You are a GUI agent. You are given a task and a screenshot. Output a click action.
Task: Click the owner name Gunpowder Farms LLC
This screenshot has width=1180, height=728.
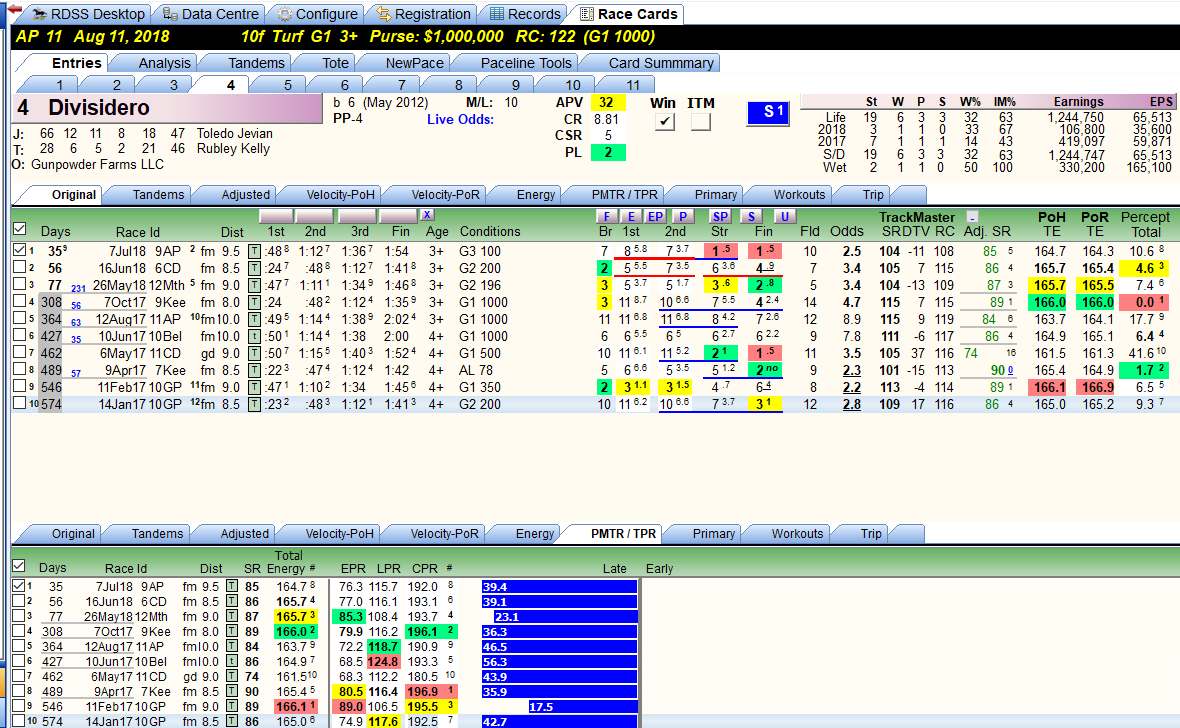[98, 164]
